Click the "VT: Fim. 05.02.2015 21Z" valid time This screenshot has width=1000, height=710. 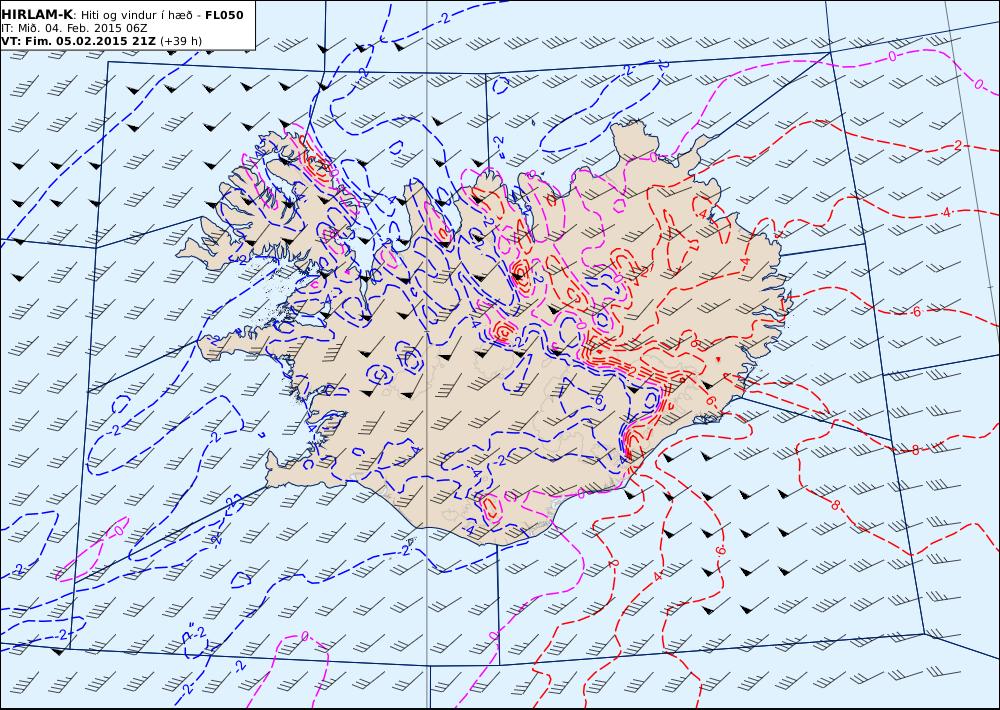[x=78, y=41]
